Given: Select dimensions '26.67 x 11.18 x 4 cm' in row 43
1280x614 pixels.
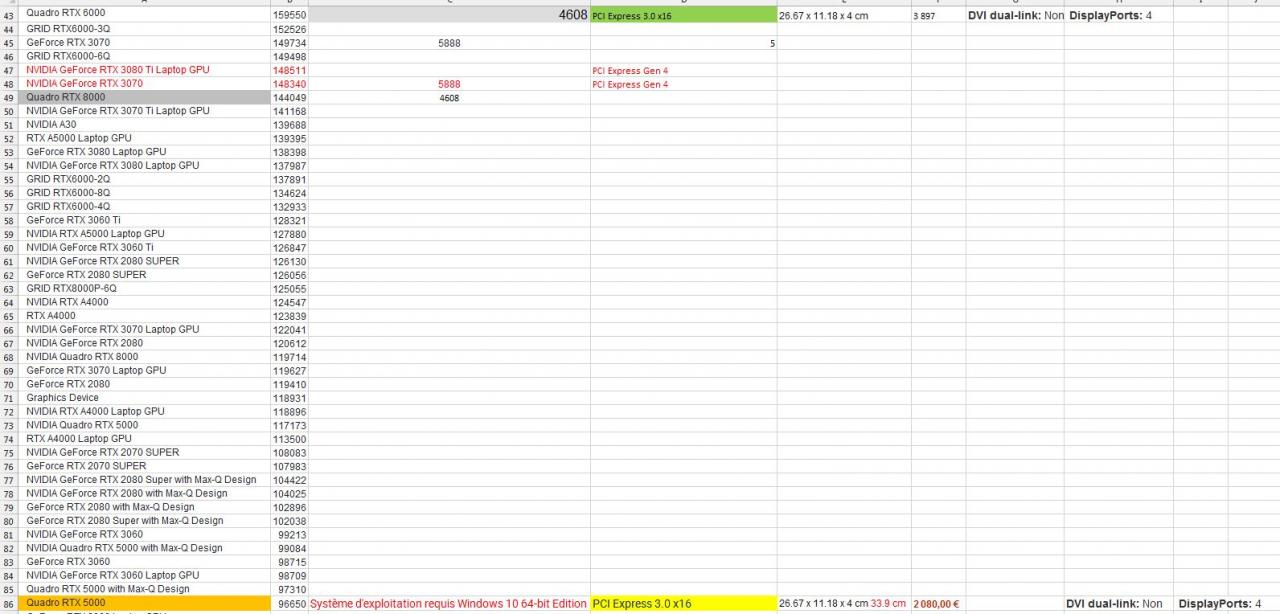Looking at the screenshot, I should pos(844,16).
